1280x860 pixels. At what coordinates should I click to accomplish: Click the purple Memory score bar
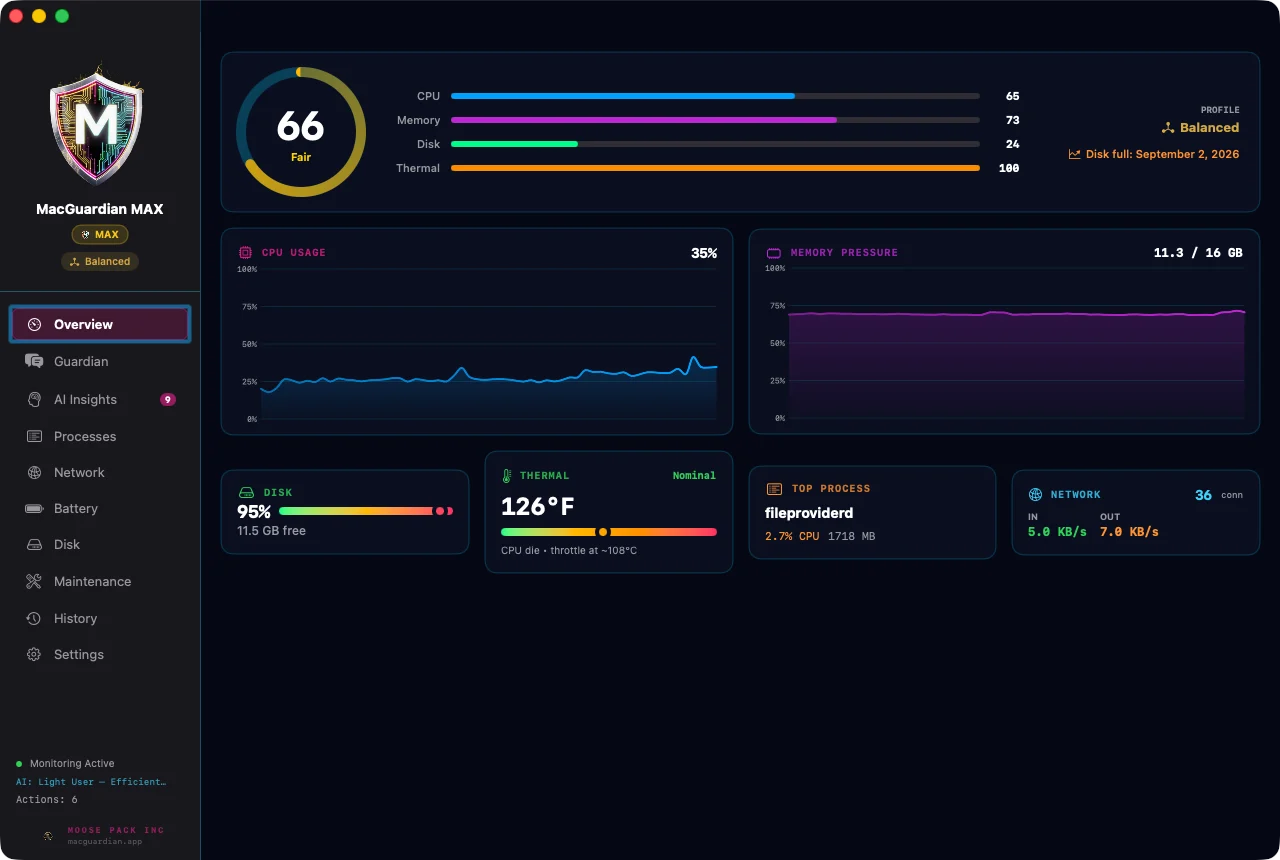(715, 120)
